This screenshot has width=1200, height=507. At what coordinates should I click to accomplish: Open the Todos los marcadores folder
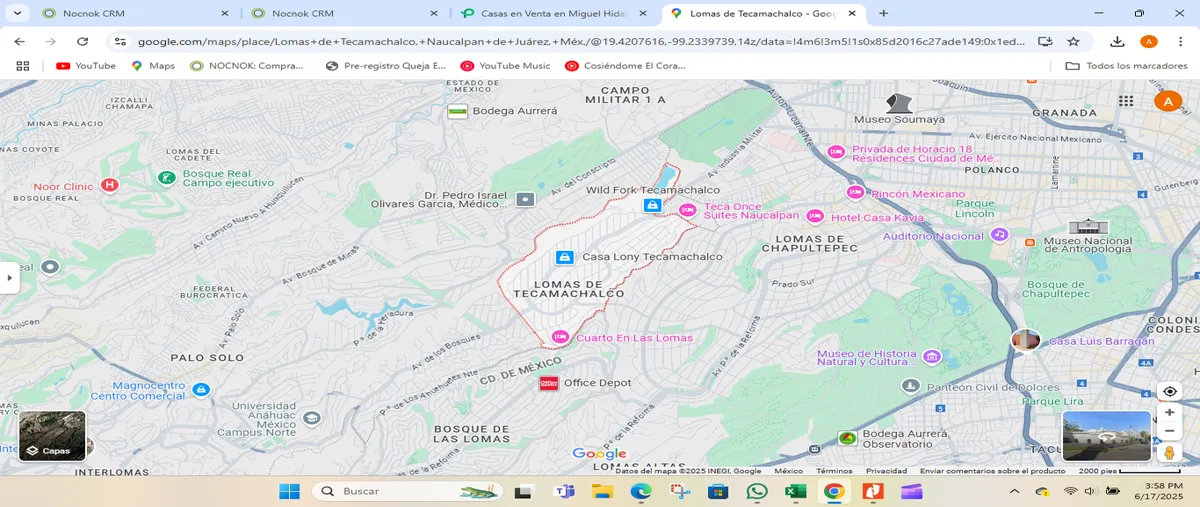coord(1126,66)
